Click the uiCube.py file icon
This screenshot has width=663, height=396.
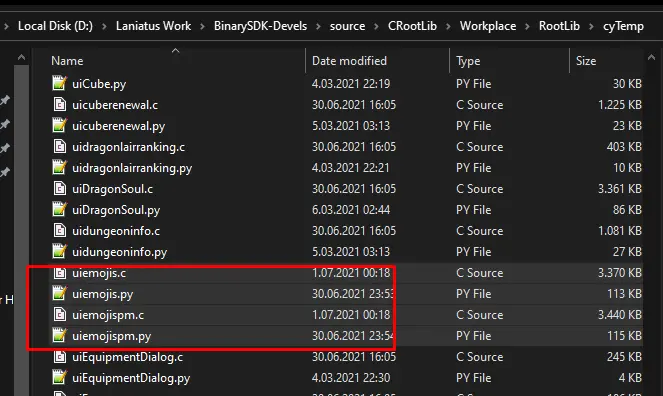click(x=59, y=83)
